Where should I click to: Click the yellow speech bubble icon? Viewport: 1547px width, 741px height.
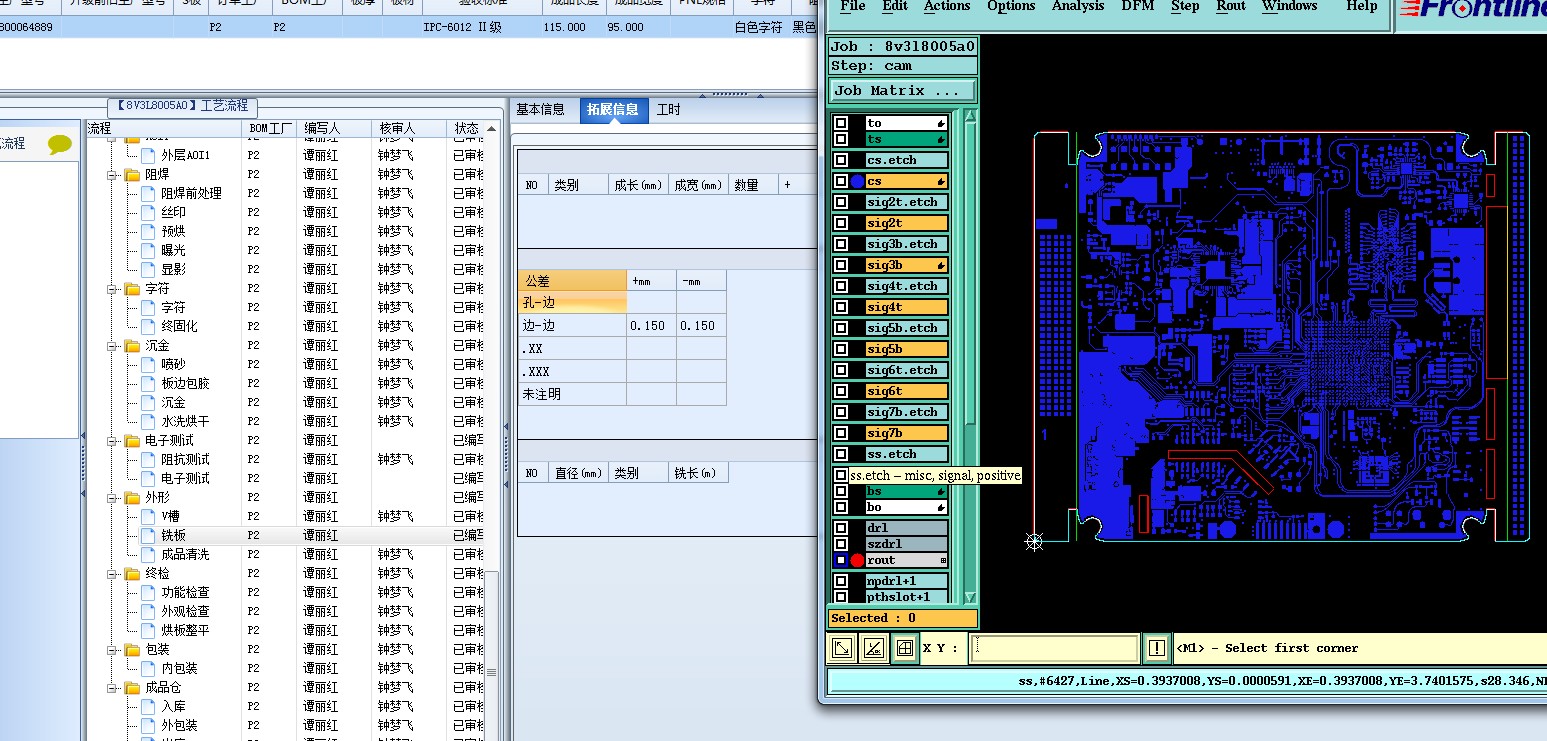60,144
